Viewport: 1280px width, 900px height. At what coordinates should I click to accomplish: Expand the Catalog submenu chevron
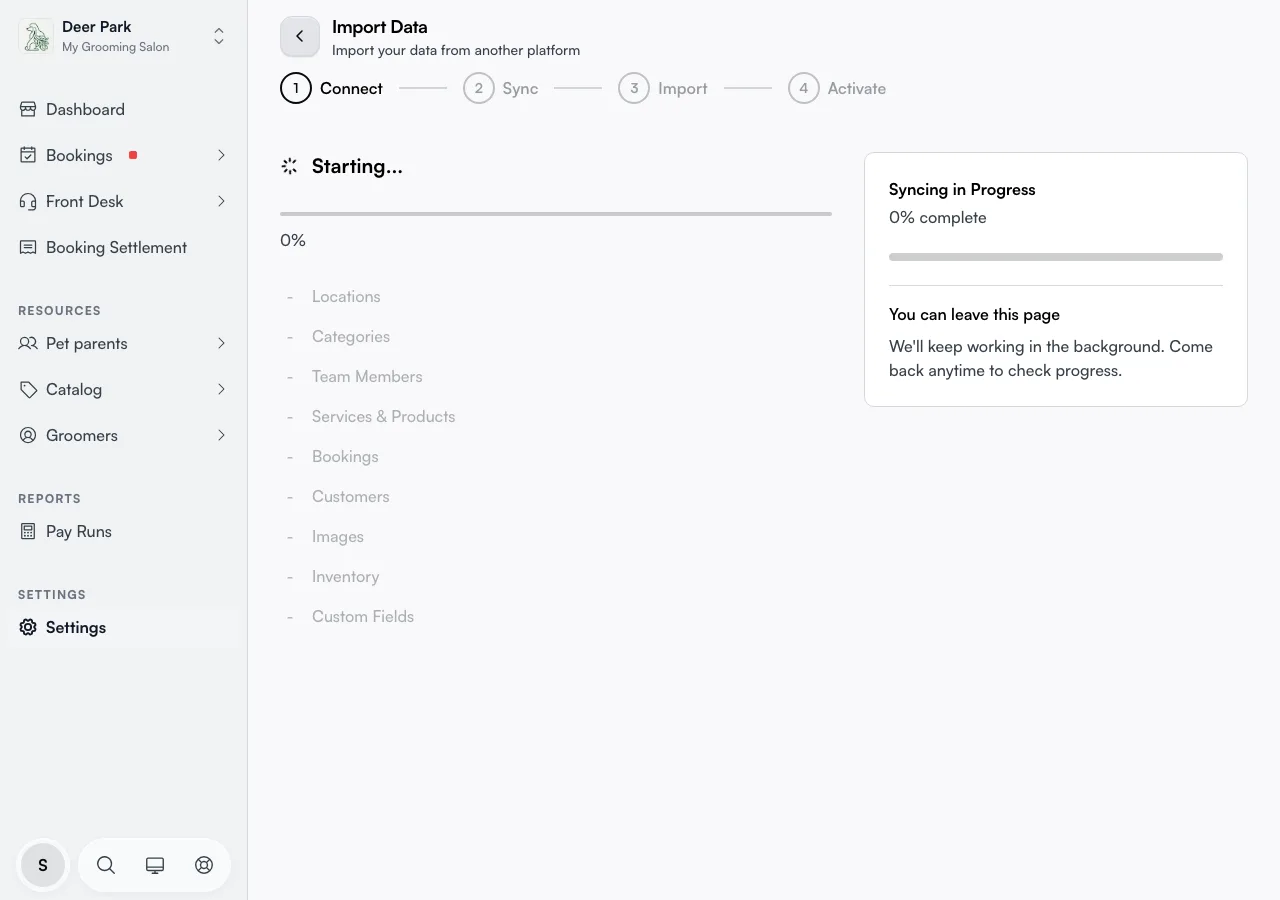pos(221,389)
